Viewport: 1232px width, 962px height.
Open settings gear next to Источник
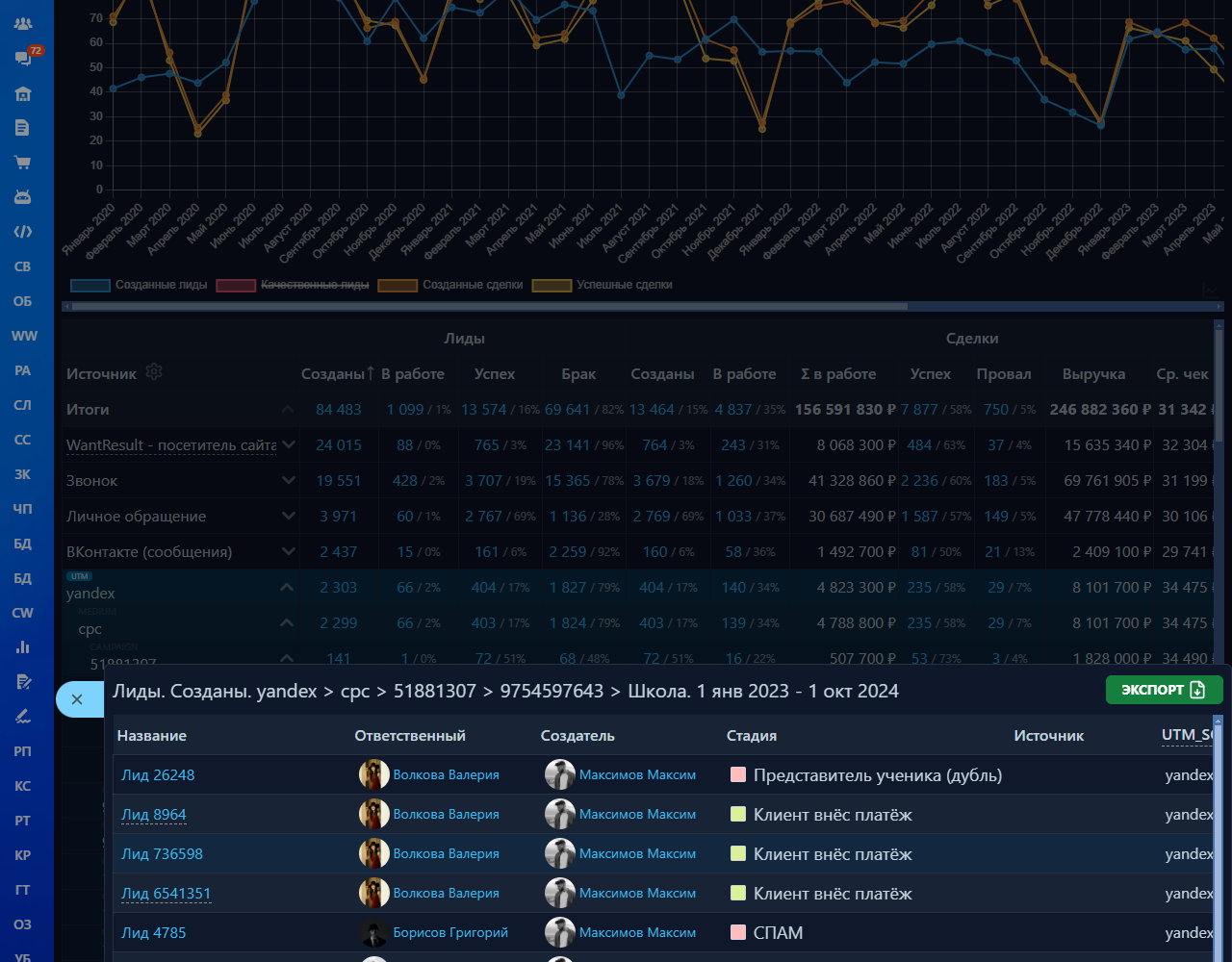click(153, 372)
